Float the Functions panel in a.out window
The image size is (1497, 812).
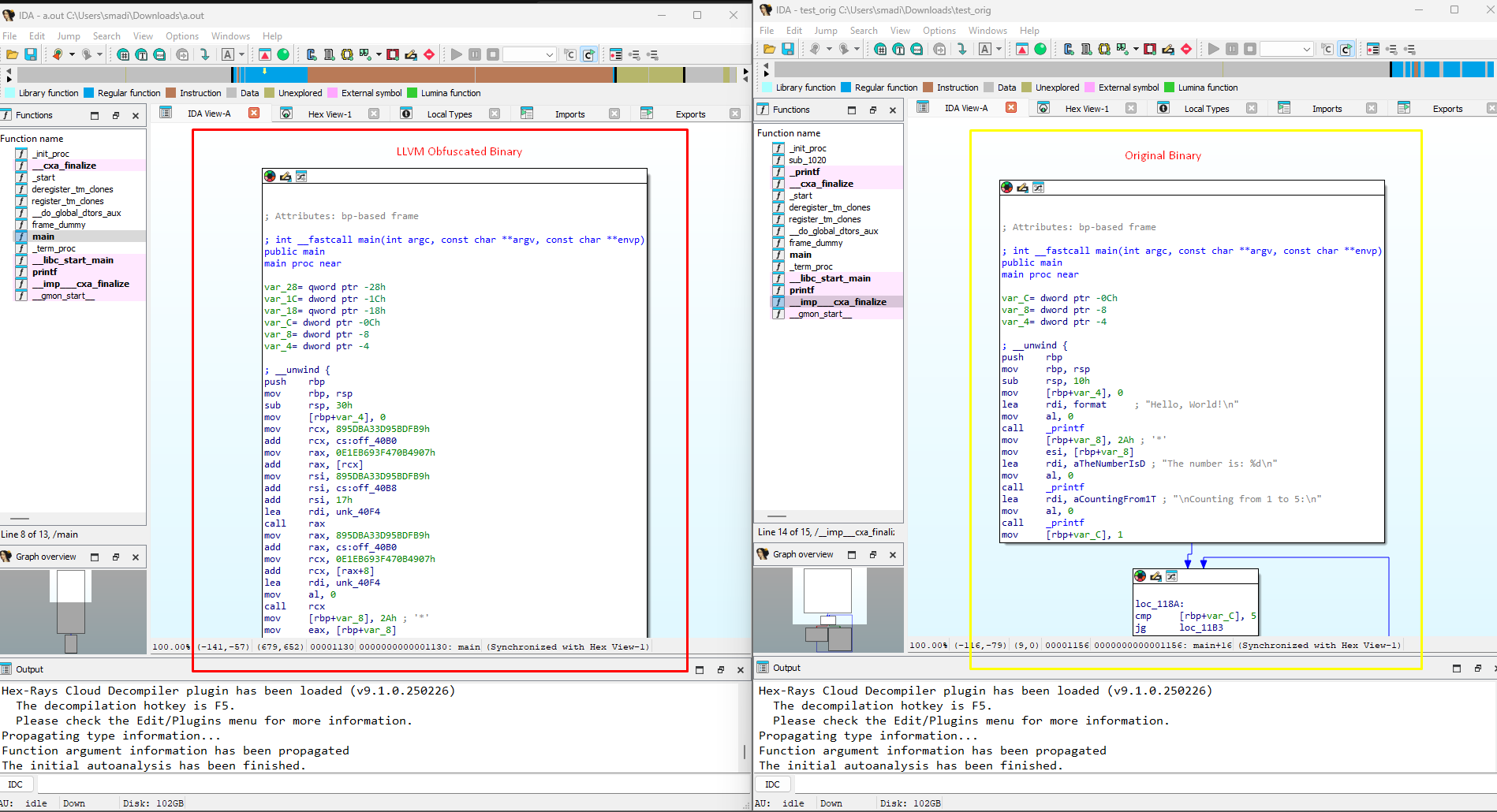(116, 115)
